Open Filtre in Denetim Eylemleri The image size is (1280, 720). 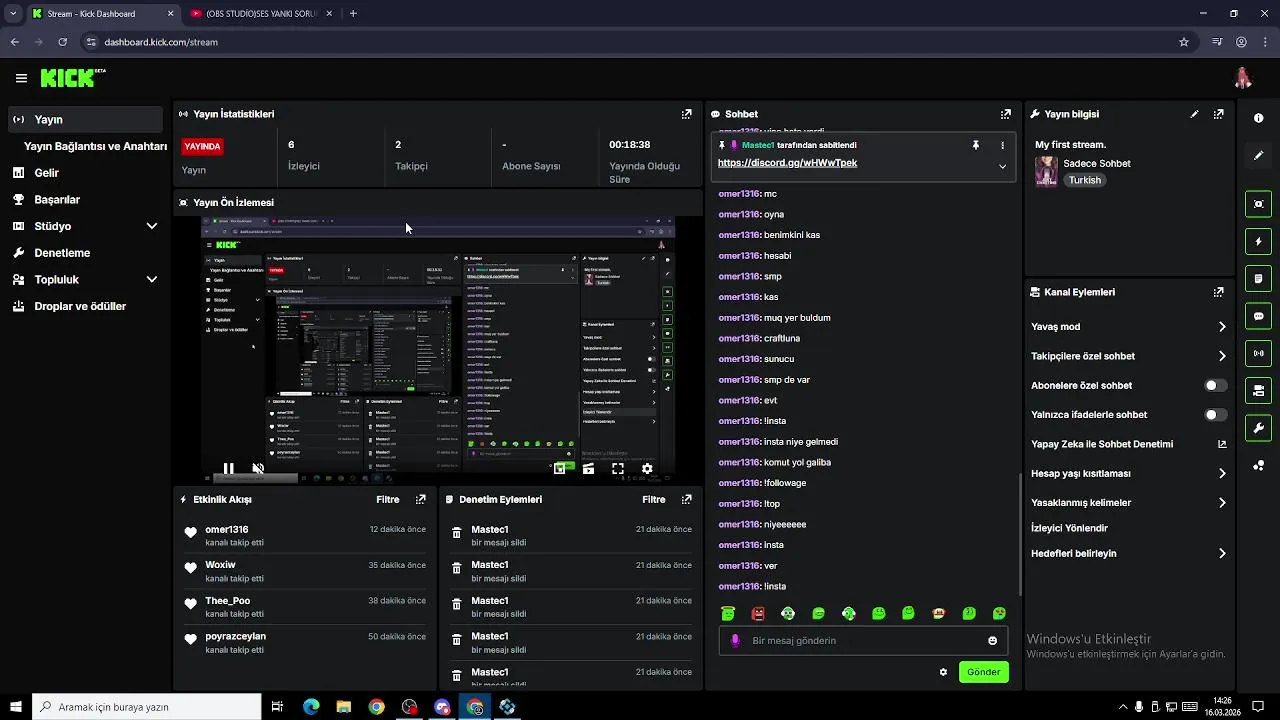(654, 499)
